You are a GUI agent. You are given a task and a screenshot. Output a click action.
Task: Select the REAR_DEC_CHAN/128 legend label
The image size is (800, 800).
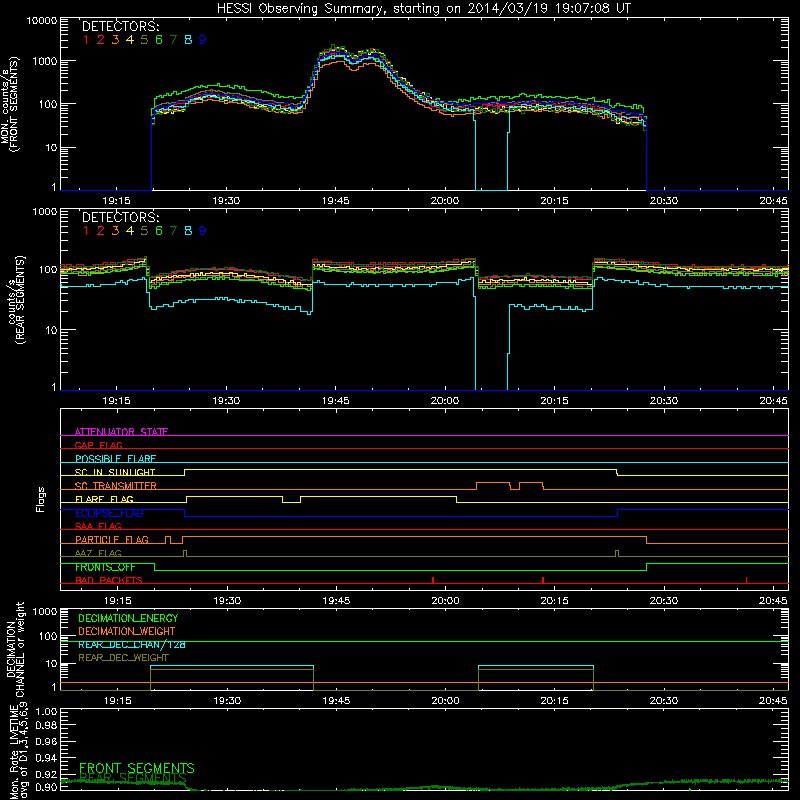[x=132, y=644]
